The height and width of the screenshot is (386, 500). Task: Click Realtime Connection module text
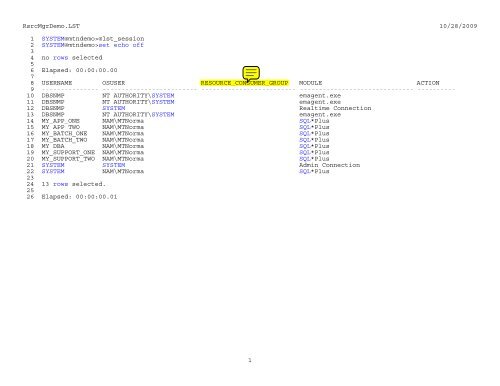[335, 108]
